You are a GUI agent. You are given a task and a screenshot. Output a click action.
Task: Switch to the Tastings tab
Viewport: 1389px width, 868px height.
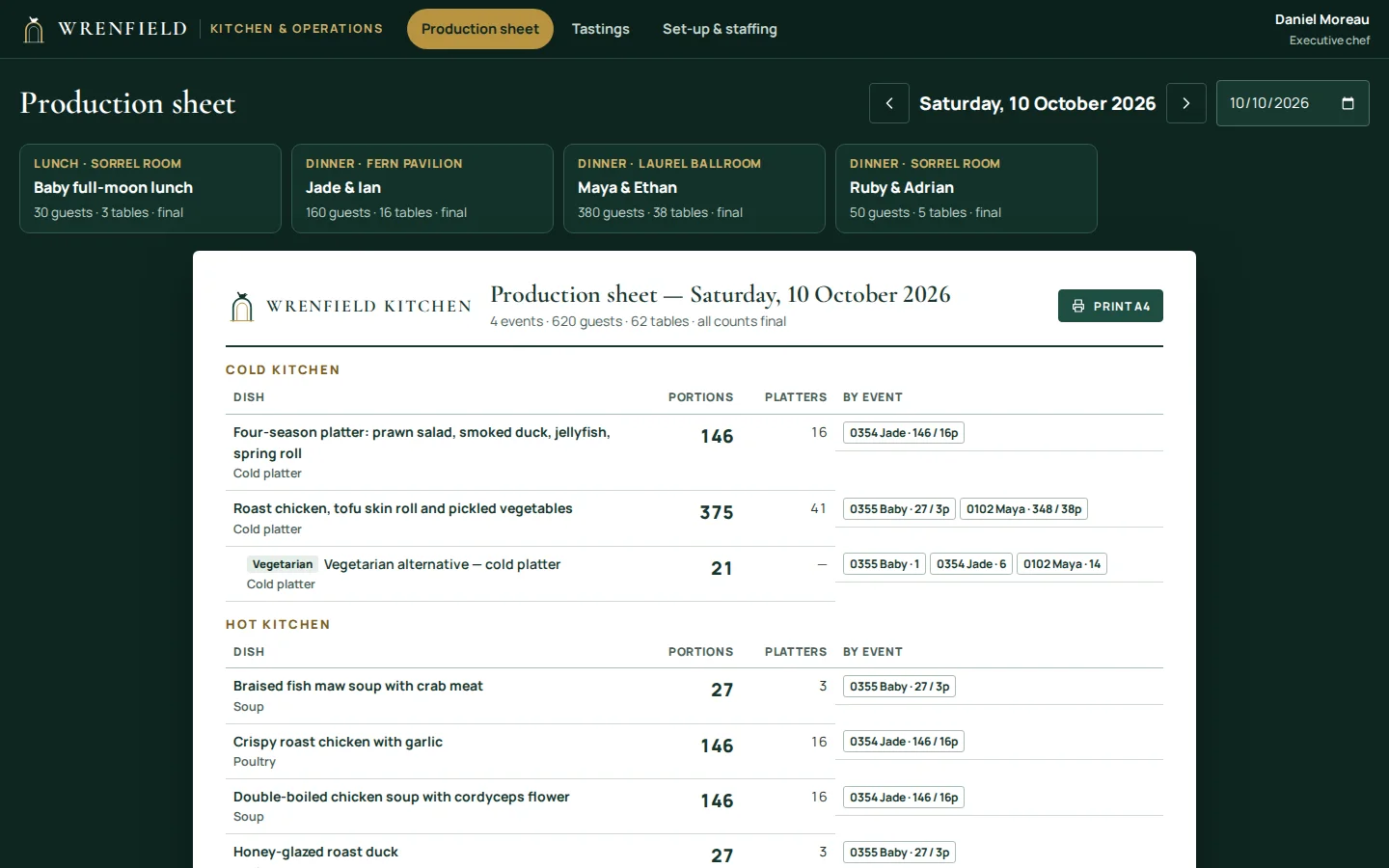[601, 29]
